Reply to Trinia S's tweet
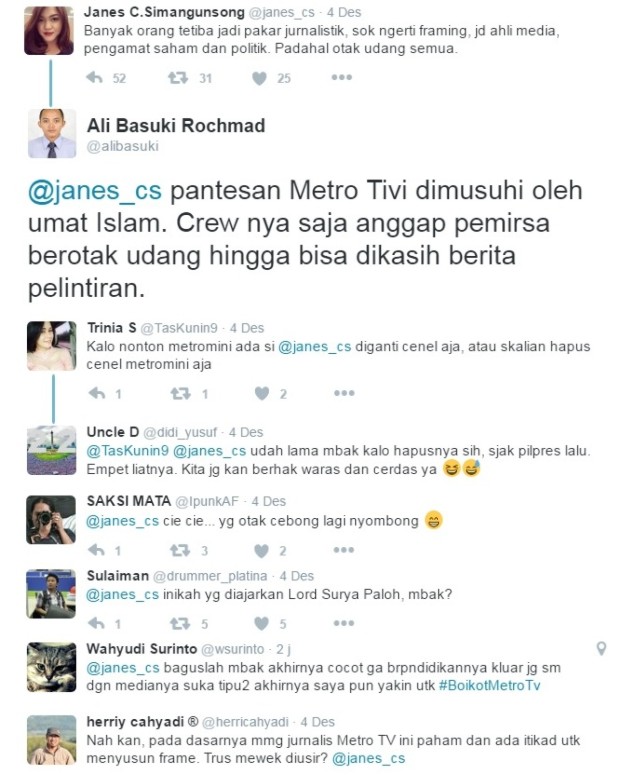The width and height of the screenshot is (635, 775). (97, 393)
